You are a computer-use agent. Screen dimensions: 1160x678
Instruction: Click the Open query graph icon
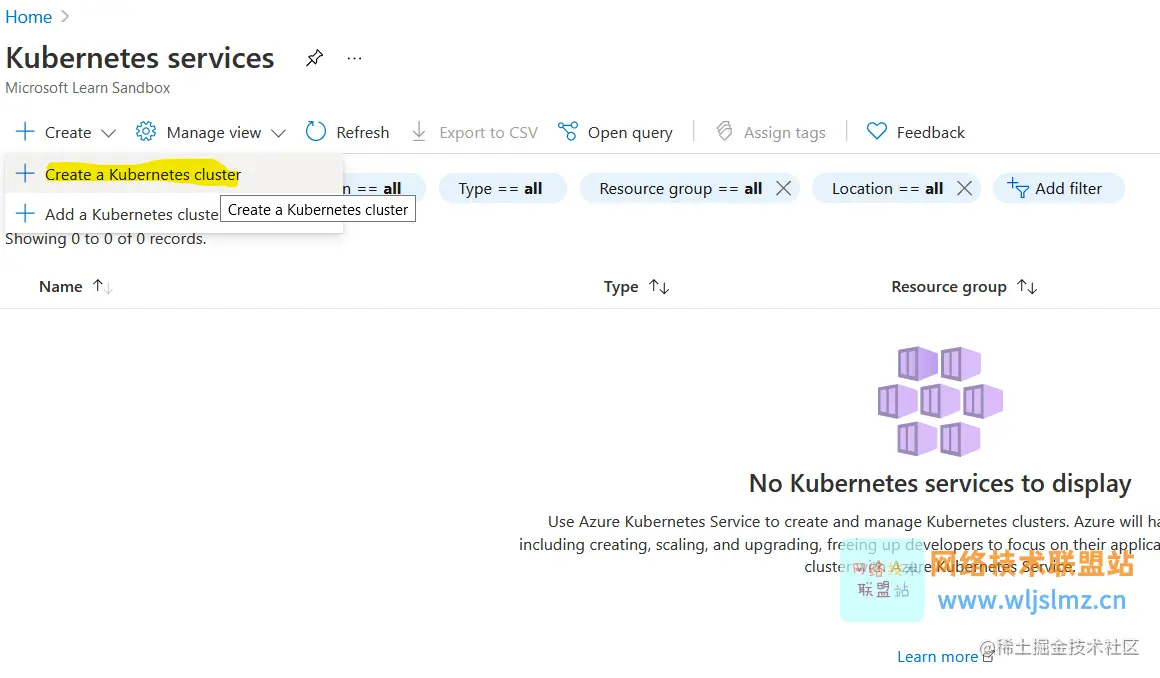pos(567,132)
